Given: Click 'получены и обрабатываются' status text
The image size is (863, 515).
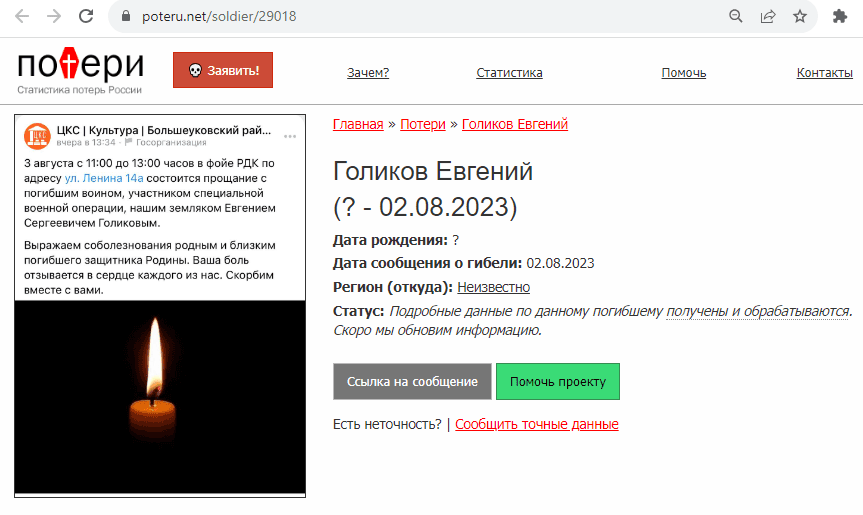Looking at the screenshot, I should tap(758, 311).
